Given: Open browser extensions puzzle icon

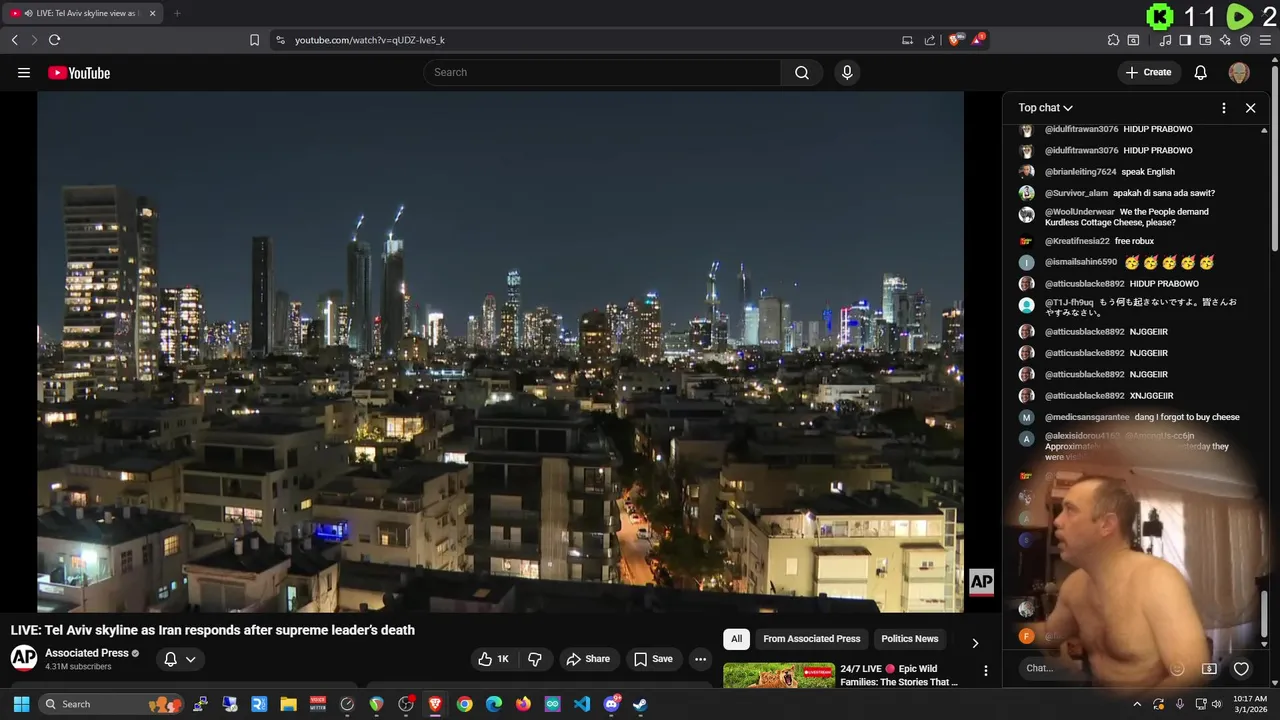Looking at the screenshot, I should tap(1113, 40).
